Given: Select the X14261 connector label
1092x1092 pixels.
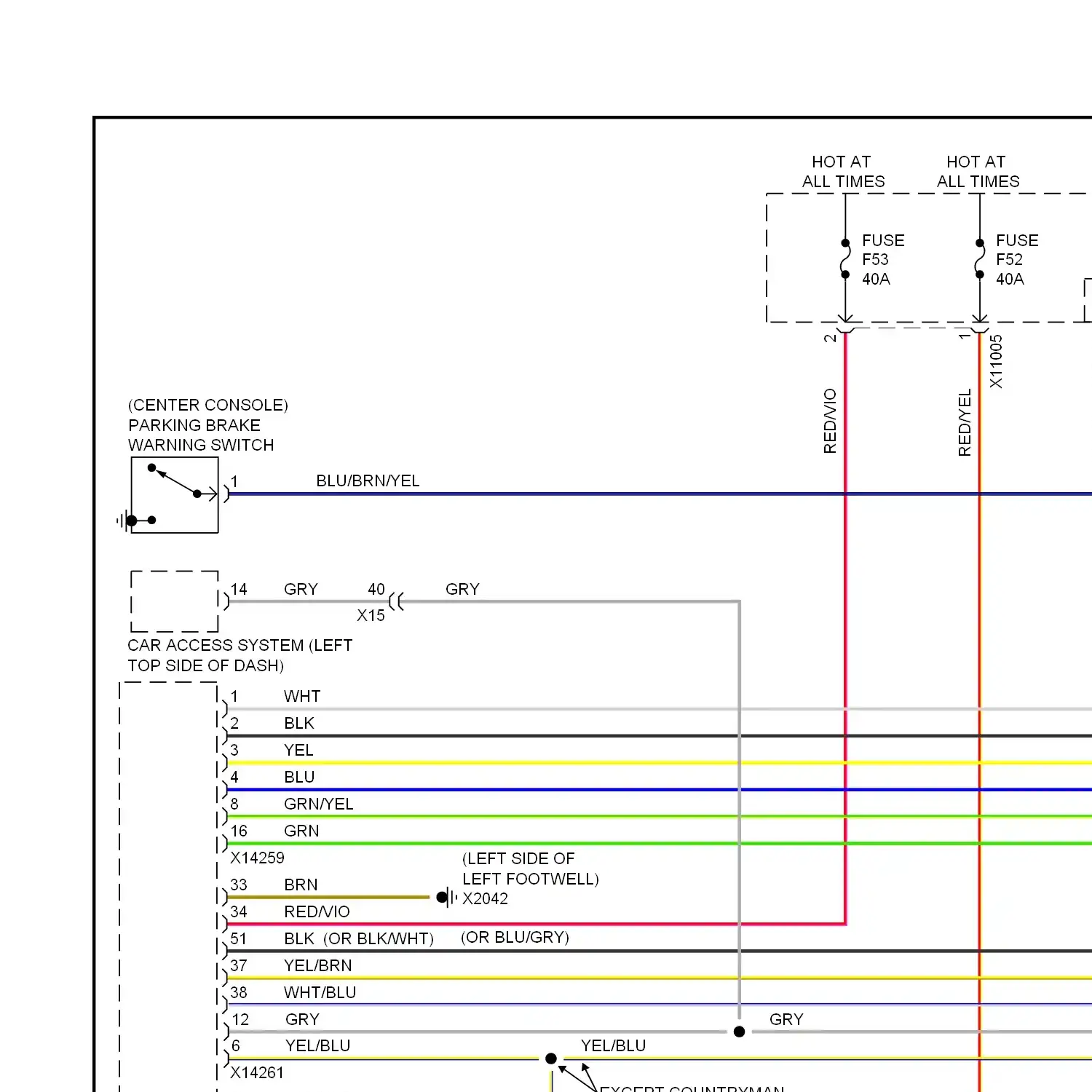Looking at the screenshot, I should click(257, 1073).
